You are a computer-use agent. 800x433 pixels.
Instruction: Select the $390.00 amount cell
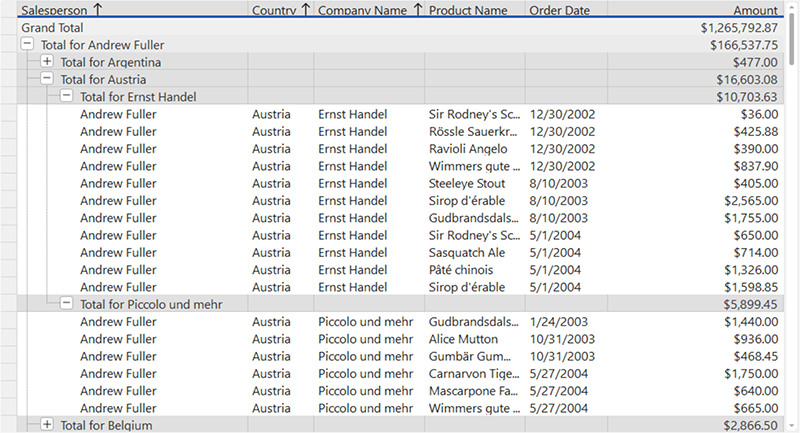[x=695, y=149]
